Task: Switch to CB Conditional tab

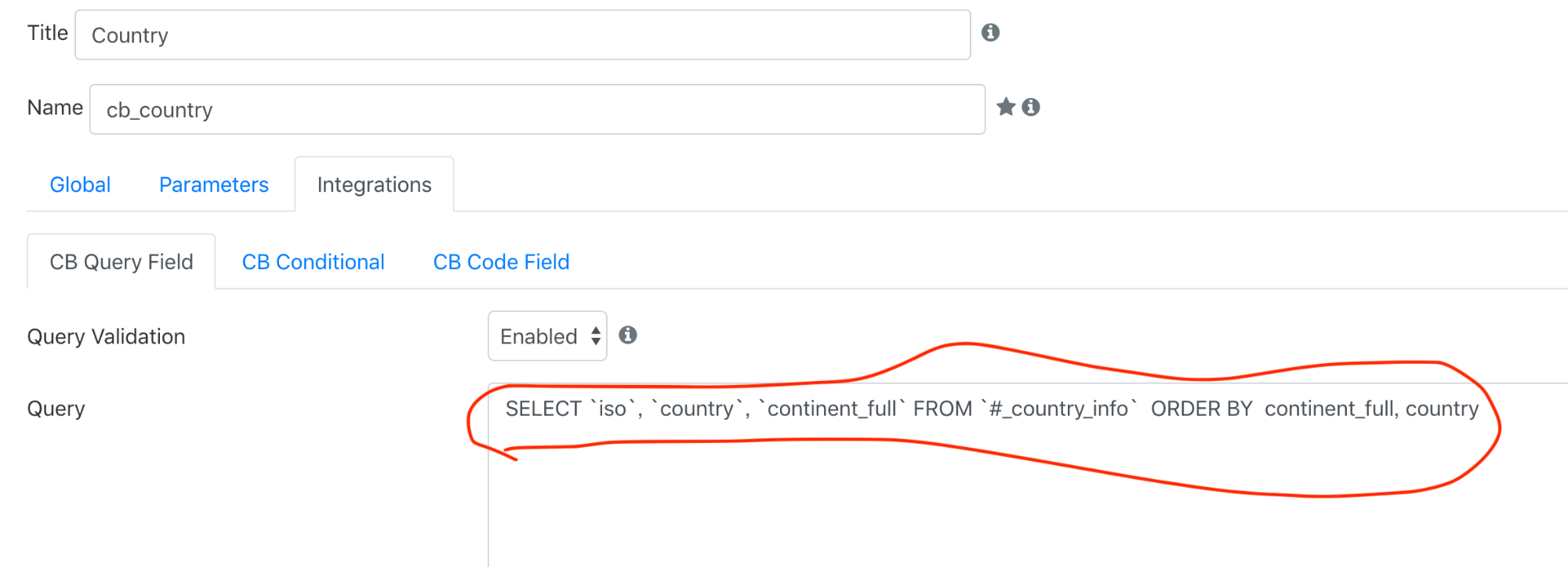Action: (313, 262)
